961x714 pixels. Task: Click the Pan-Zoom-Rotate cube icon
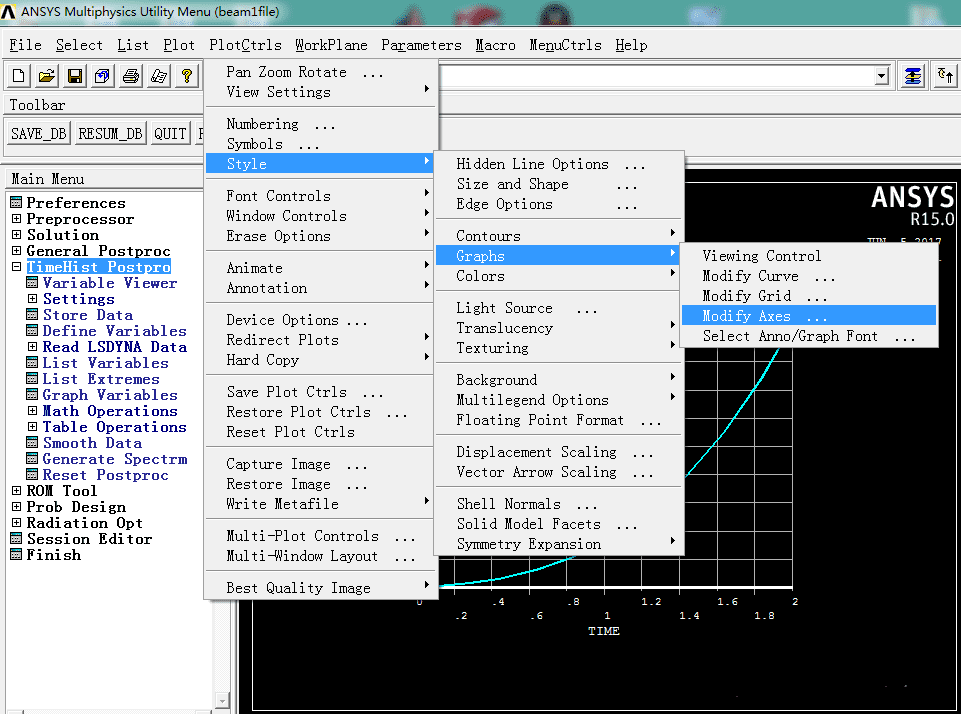tap(103, 76)
